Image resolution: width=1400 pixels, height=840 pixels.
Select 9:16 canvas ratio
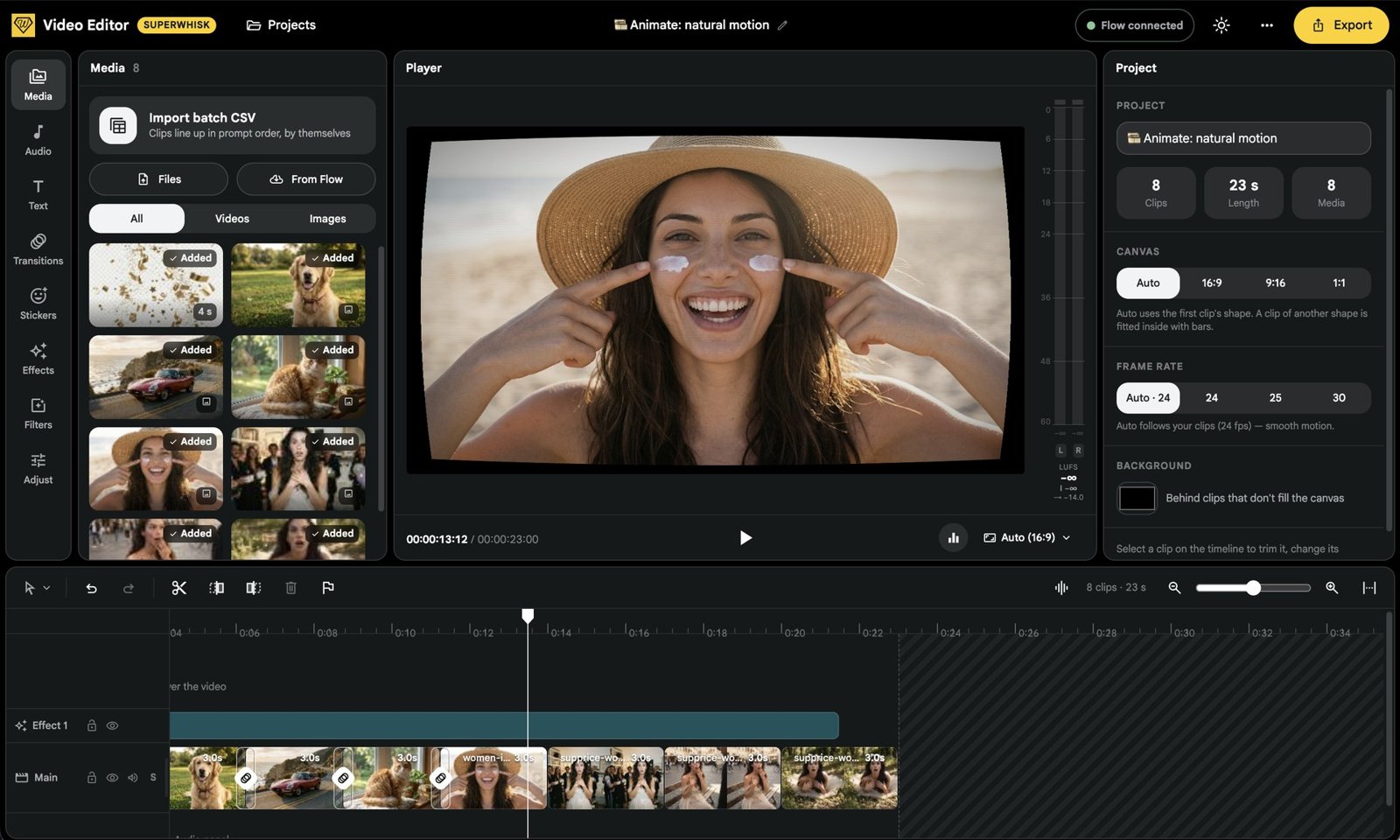[x=1275, y=283]
